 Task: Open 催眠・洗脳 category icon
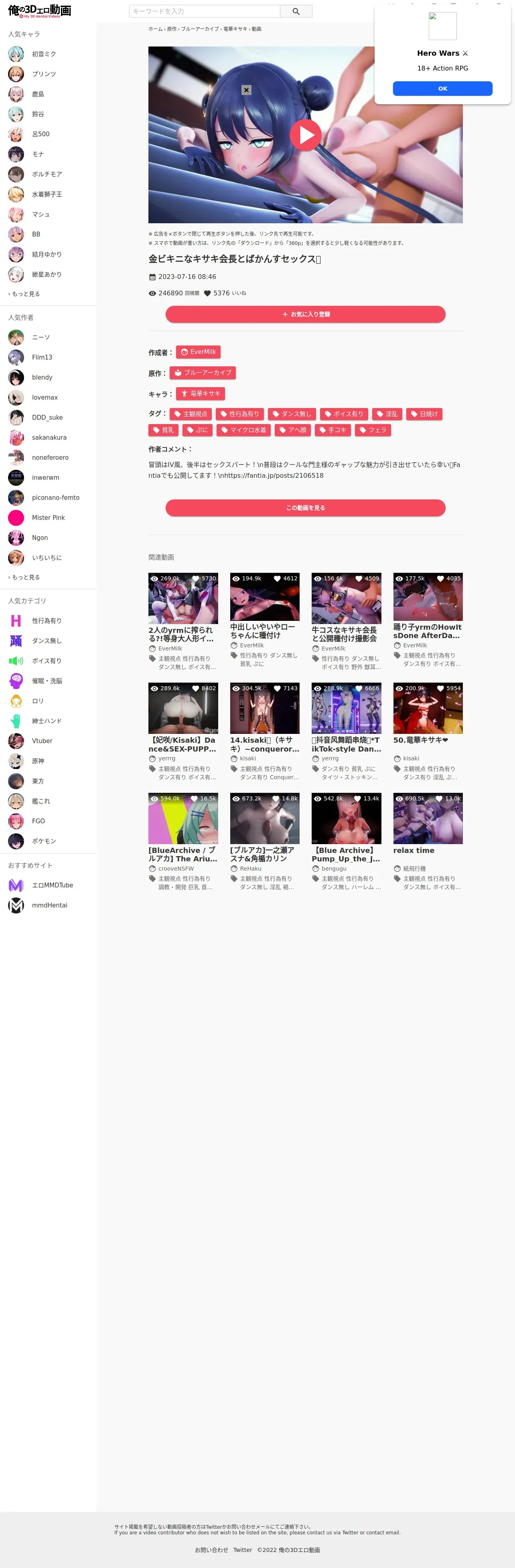[16, 681]
